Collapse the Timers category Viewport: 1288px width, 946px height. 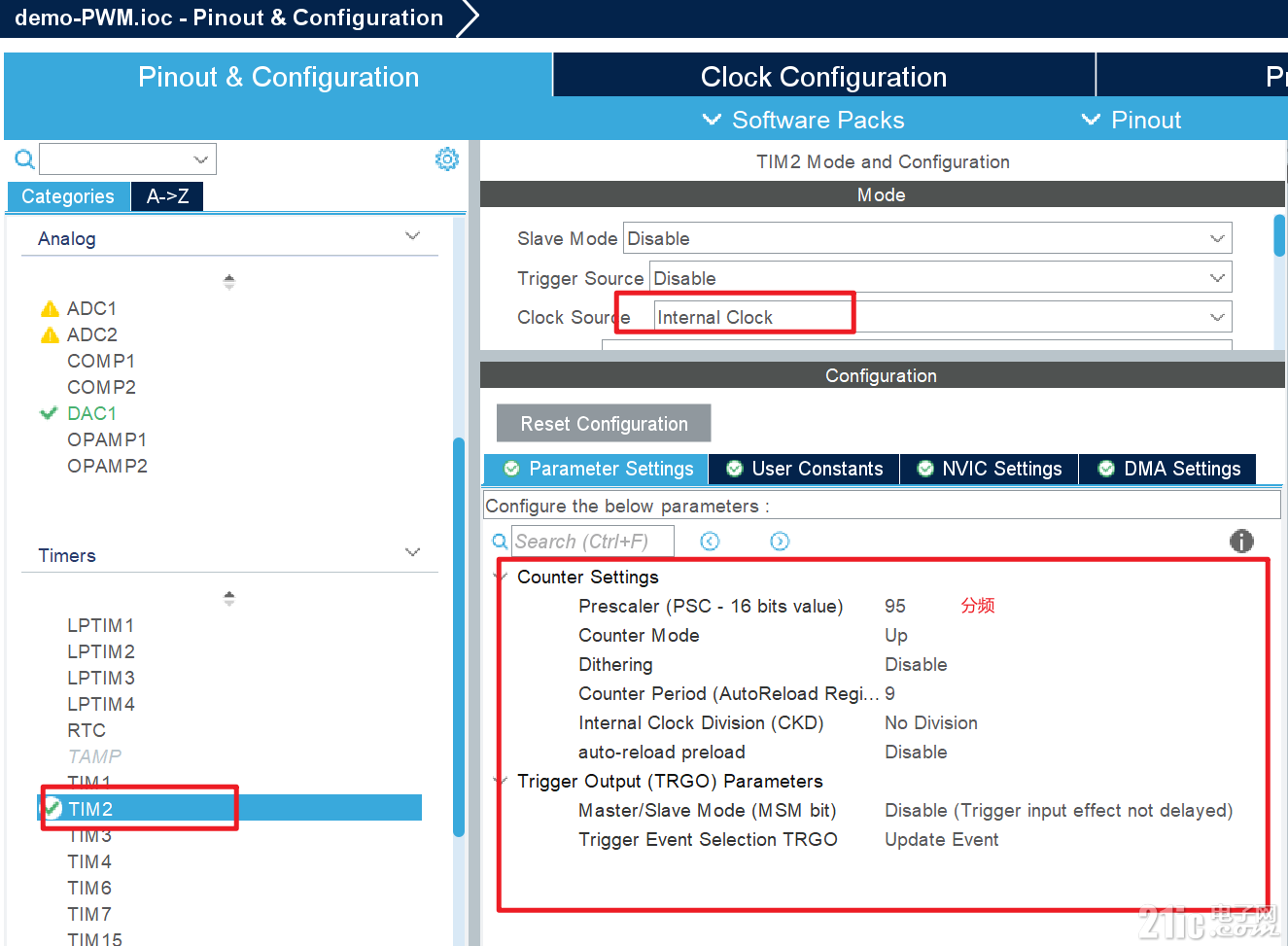[x=412, y=552]
